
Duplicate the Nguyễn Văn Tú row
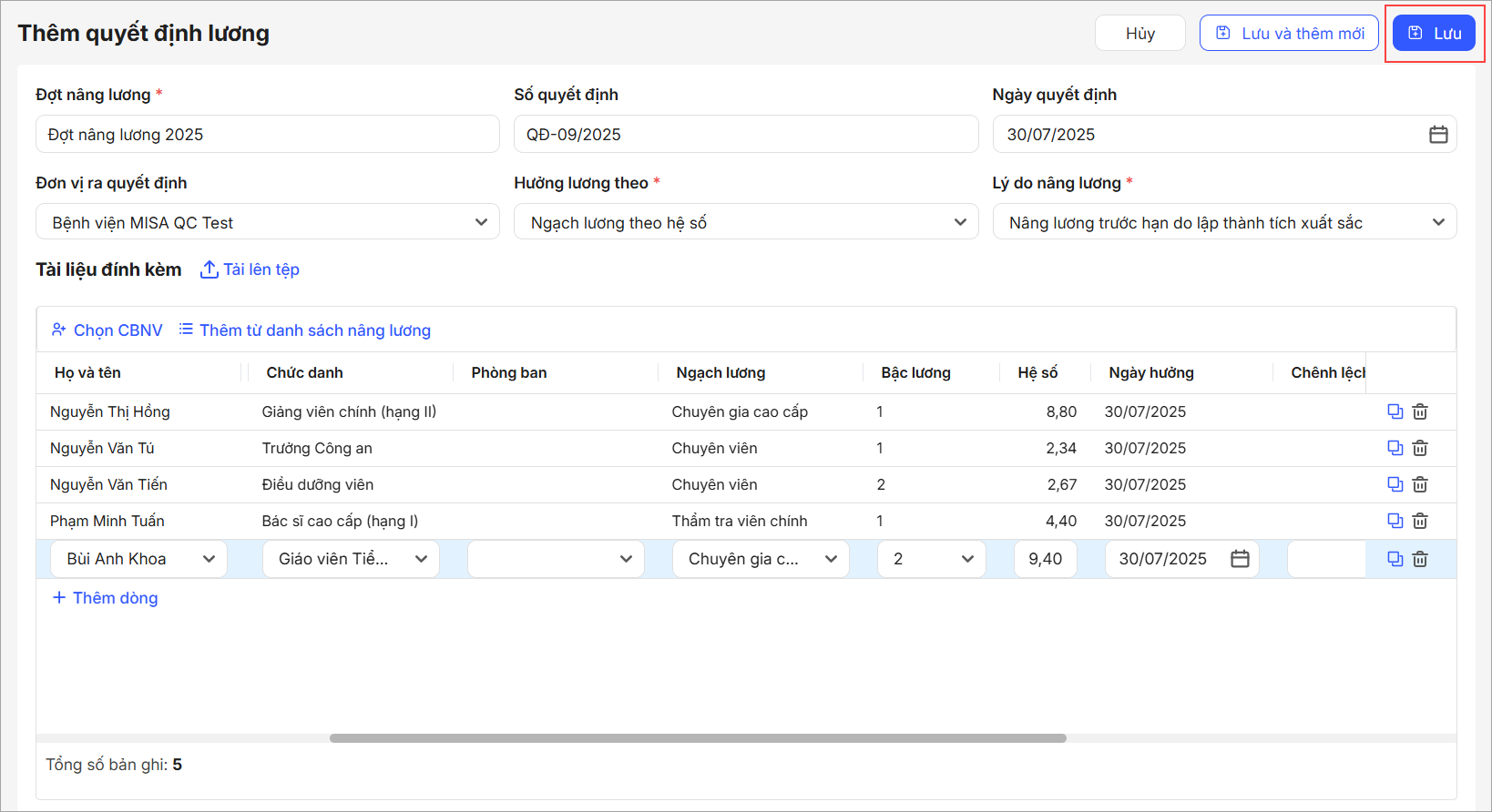tap(1395, 448)
